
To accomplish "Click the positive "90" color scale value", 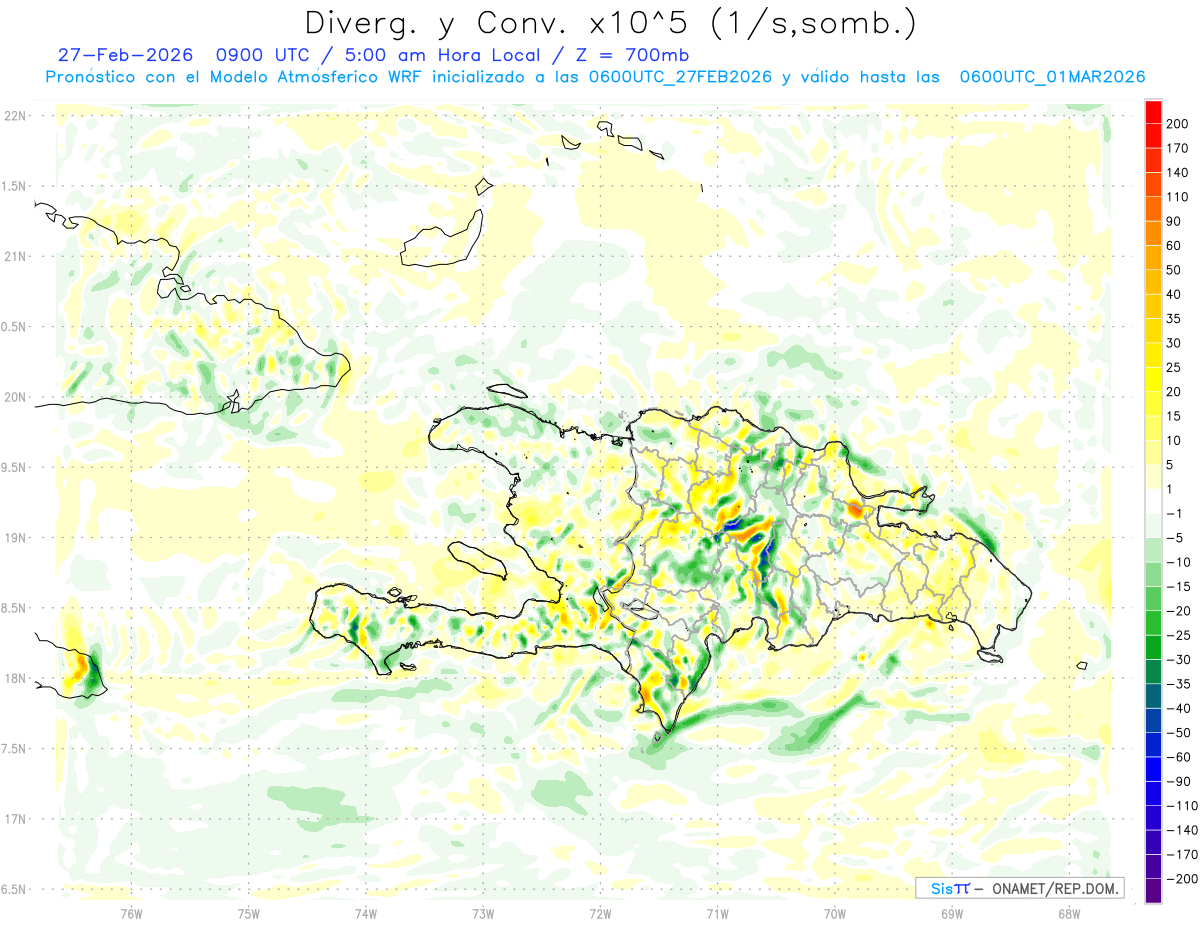I will tap(1174, 221).
